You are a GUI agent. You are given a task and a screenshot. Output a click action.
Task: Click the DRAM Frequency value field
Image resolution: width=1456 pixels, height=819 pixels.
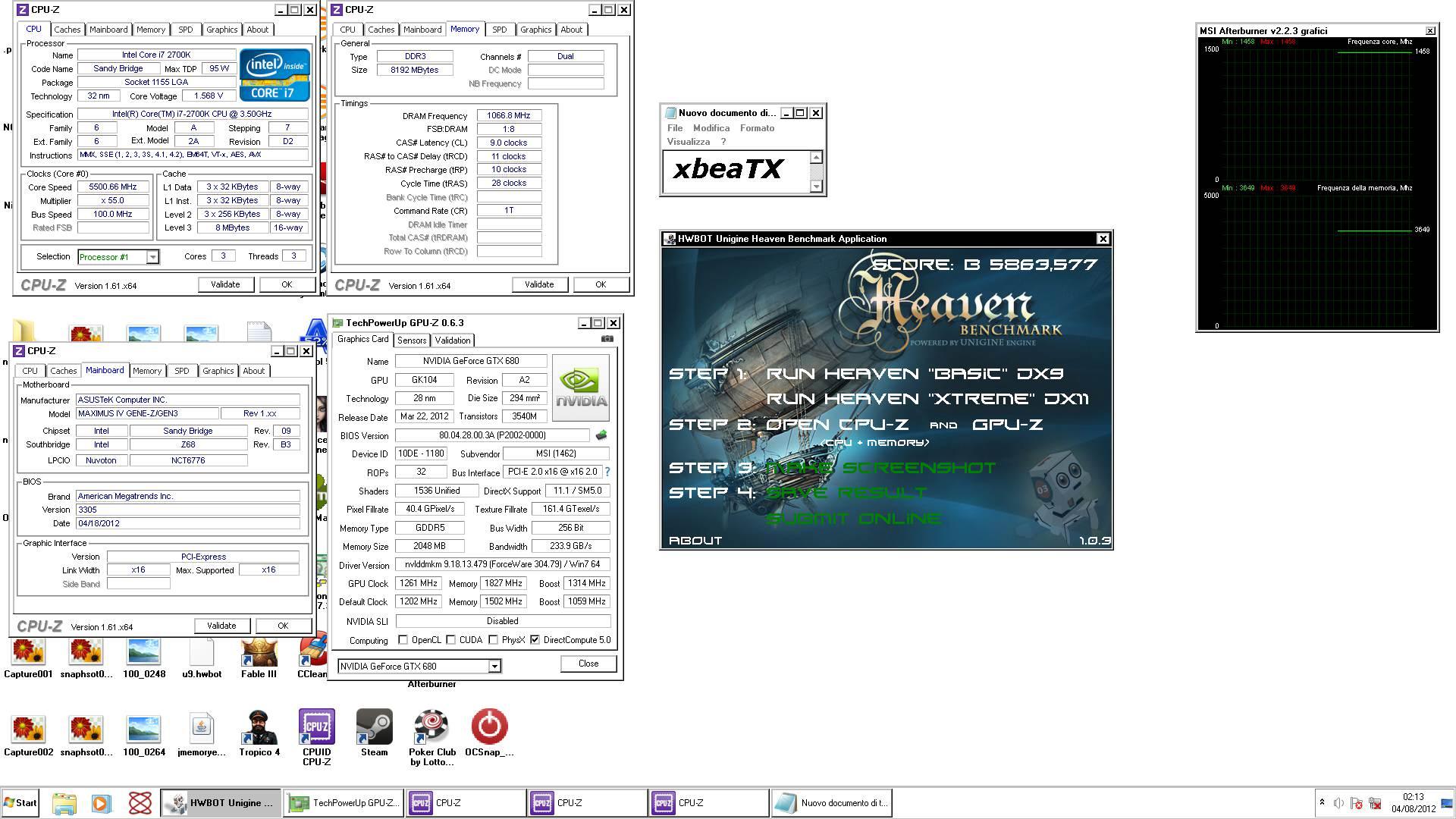click(x=509, y=116)
